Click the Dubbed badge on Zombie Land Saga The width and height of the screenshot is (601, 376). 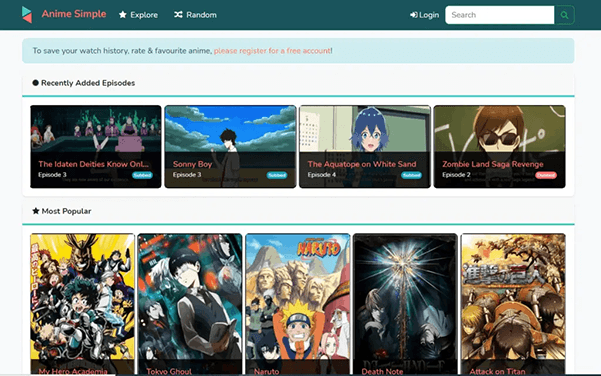point(546,175)
